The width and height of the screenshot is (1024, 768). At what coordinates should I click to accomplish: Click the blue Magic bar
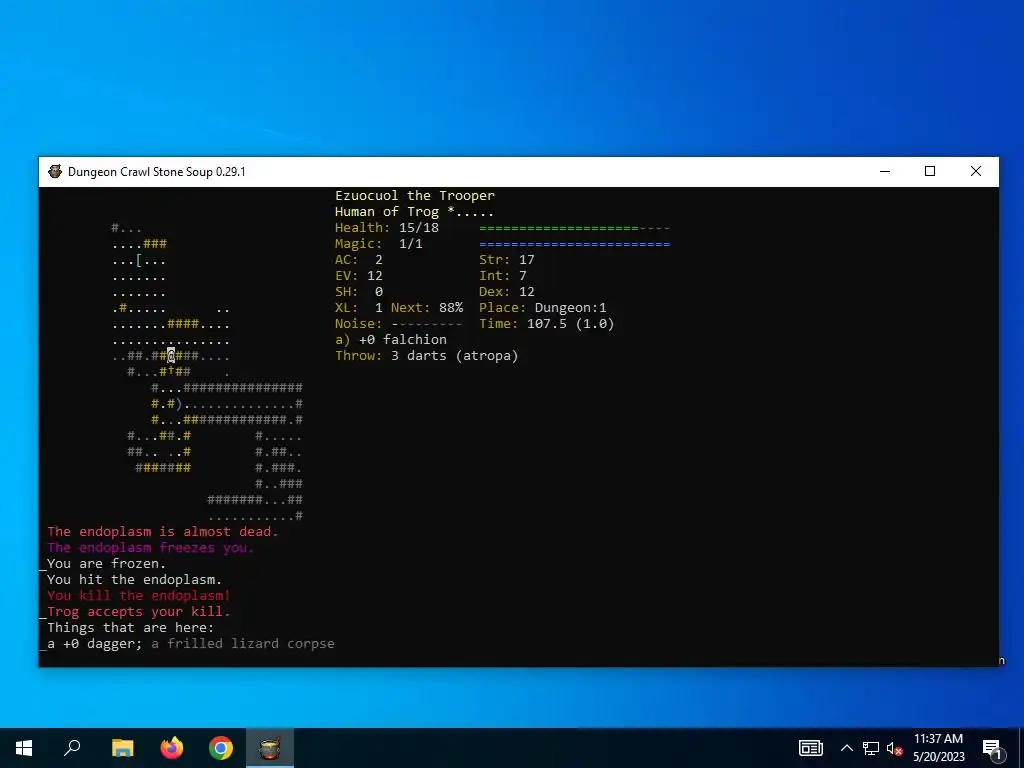pos(575,244)
